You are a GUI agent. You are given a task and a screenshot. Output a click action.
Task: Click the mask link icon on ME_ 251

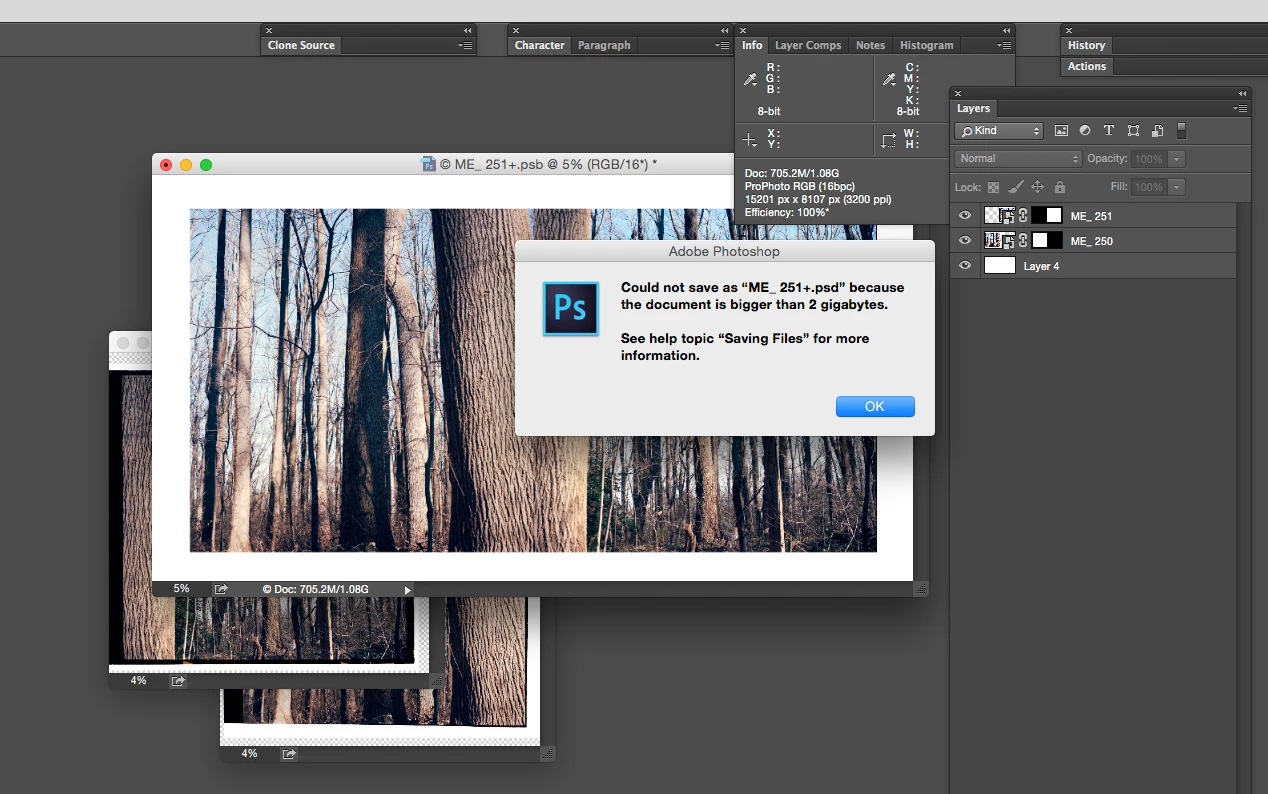click(1023, 215)
